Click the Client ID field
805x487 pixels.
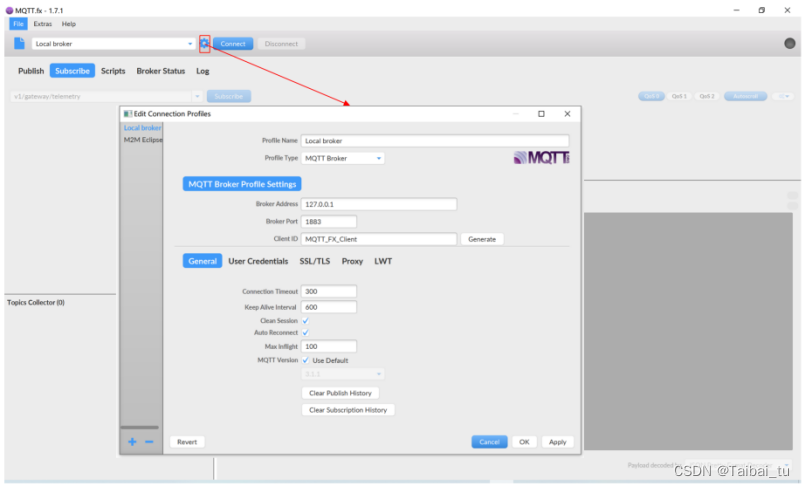pos(379,239)
